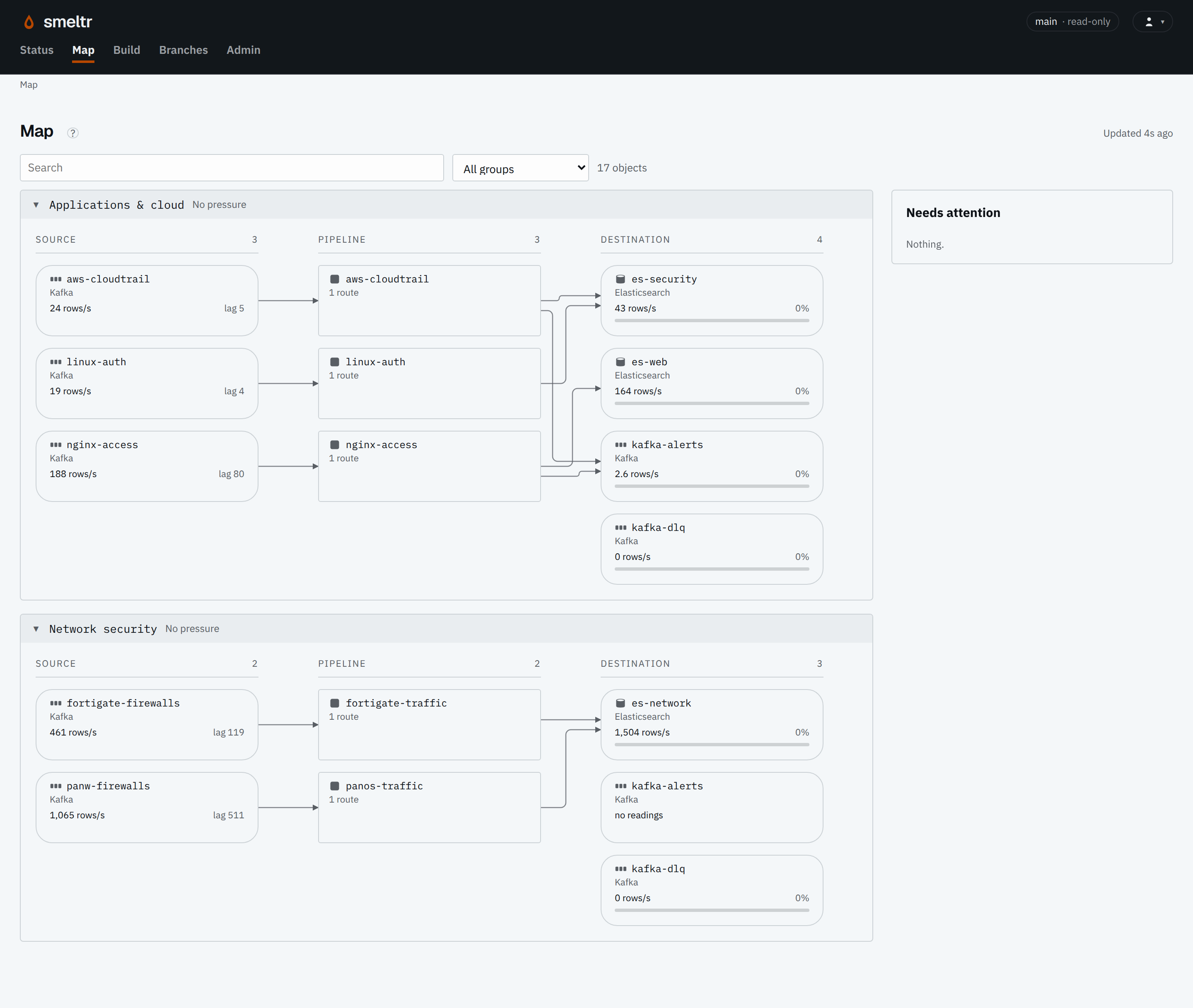The height and width of the screenshot is (1008, 1193).
Task: Collapse the Network security group
Action: [x=36, y=629]
